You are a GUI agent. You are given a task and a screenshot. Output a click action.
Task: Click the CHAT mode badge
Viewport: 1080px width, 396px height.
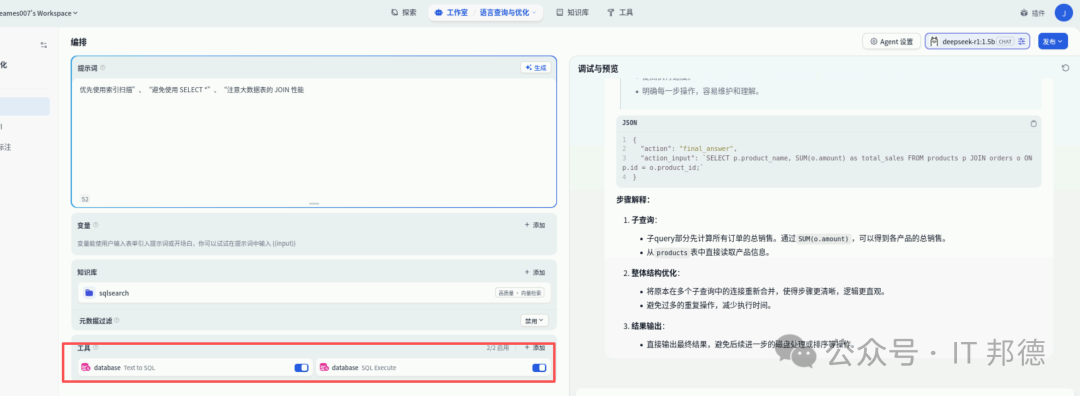1005,41
